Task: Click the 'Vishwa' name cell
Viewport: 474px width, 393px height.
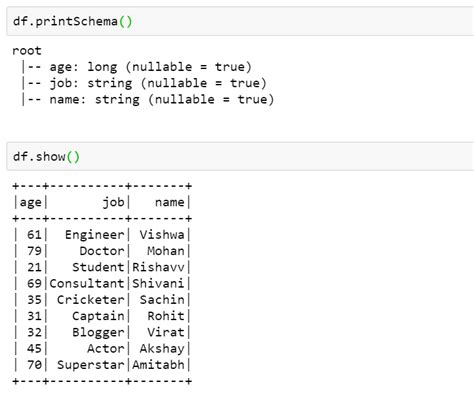Action: pos(162,235)
